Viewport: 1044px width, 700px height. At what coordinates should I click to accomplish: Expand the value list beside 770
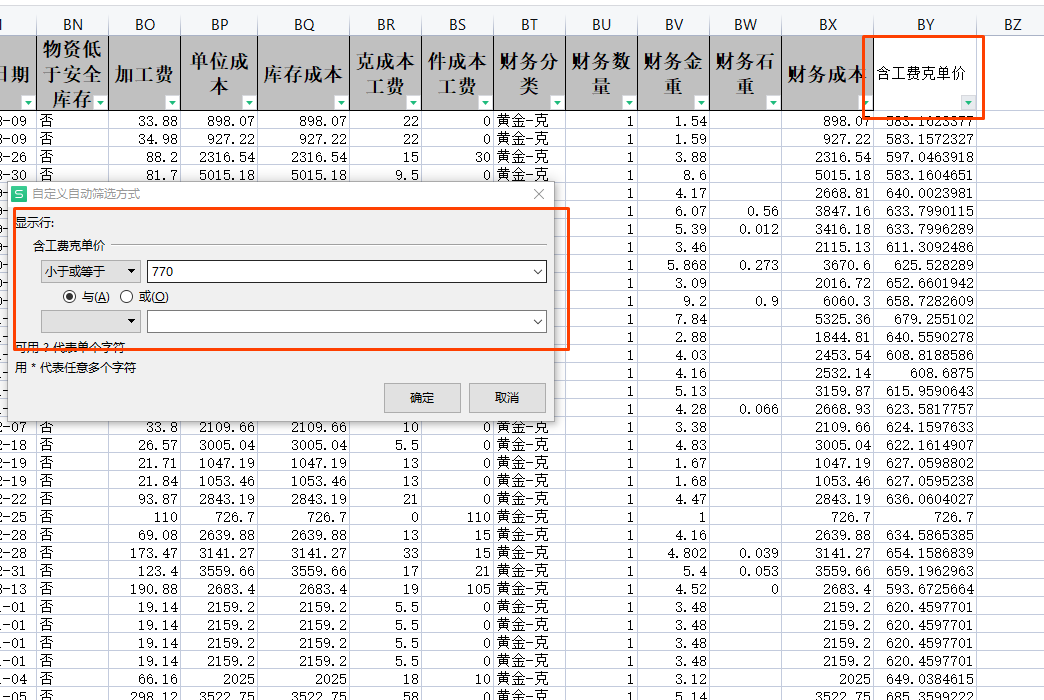pos(538,271)
